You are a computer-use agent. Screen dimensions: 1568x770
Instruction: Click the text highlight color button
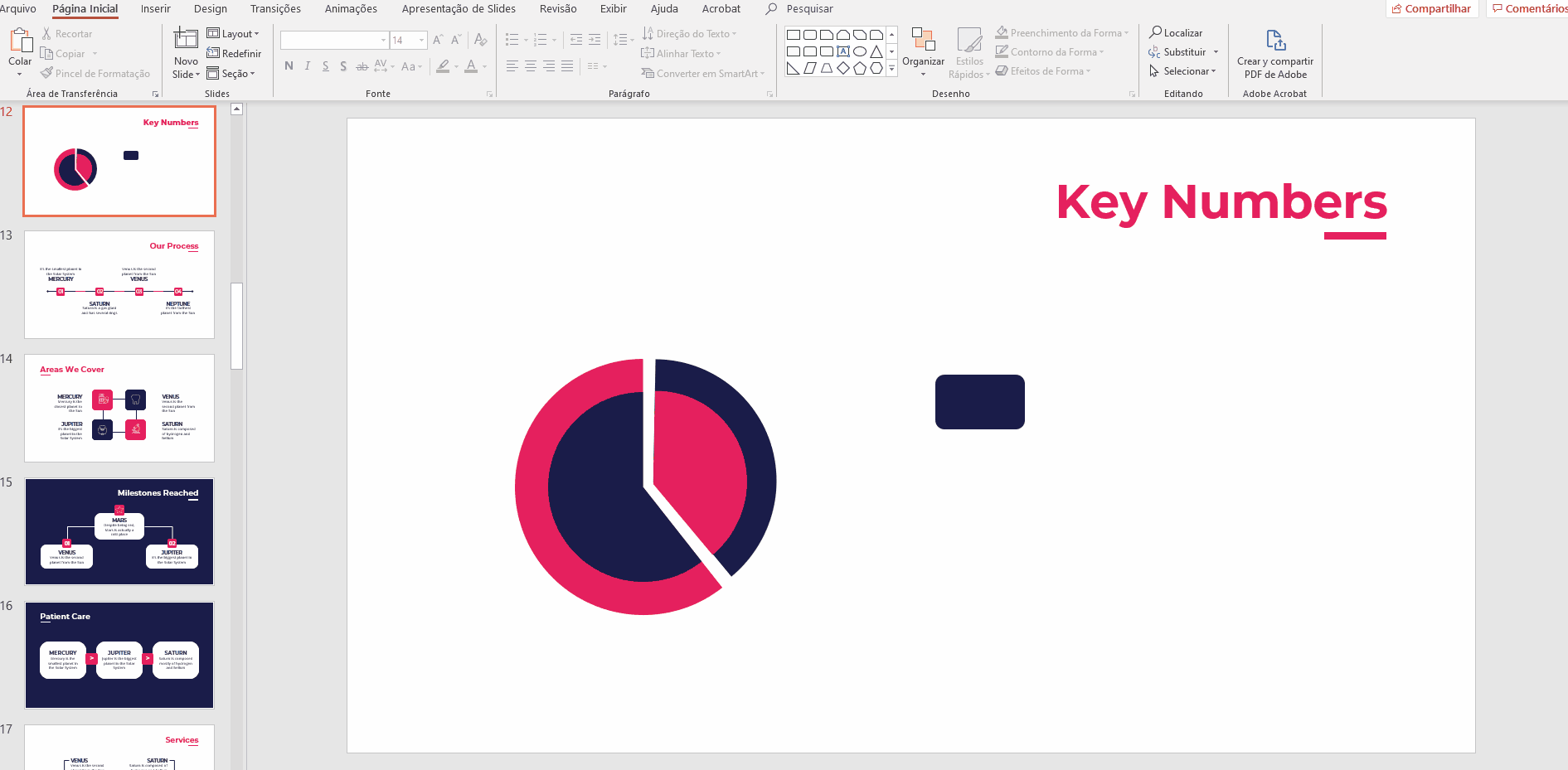(x=444, y=66)
